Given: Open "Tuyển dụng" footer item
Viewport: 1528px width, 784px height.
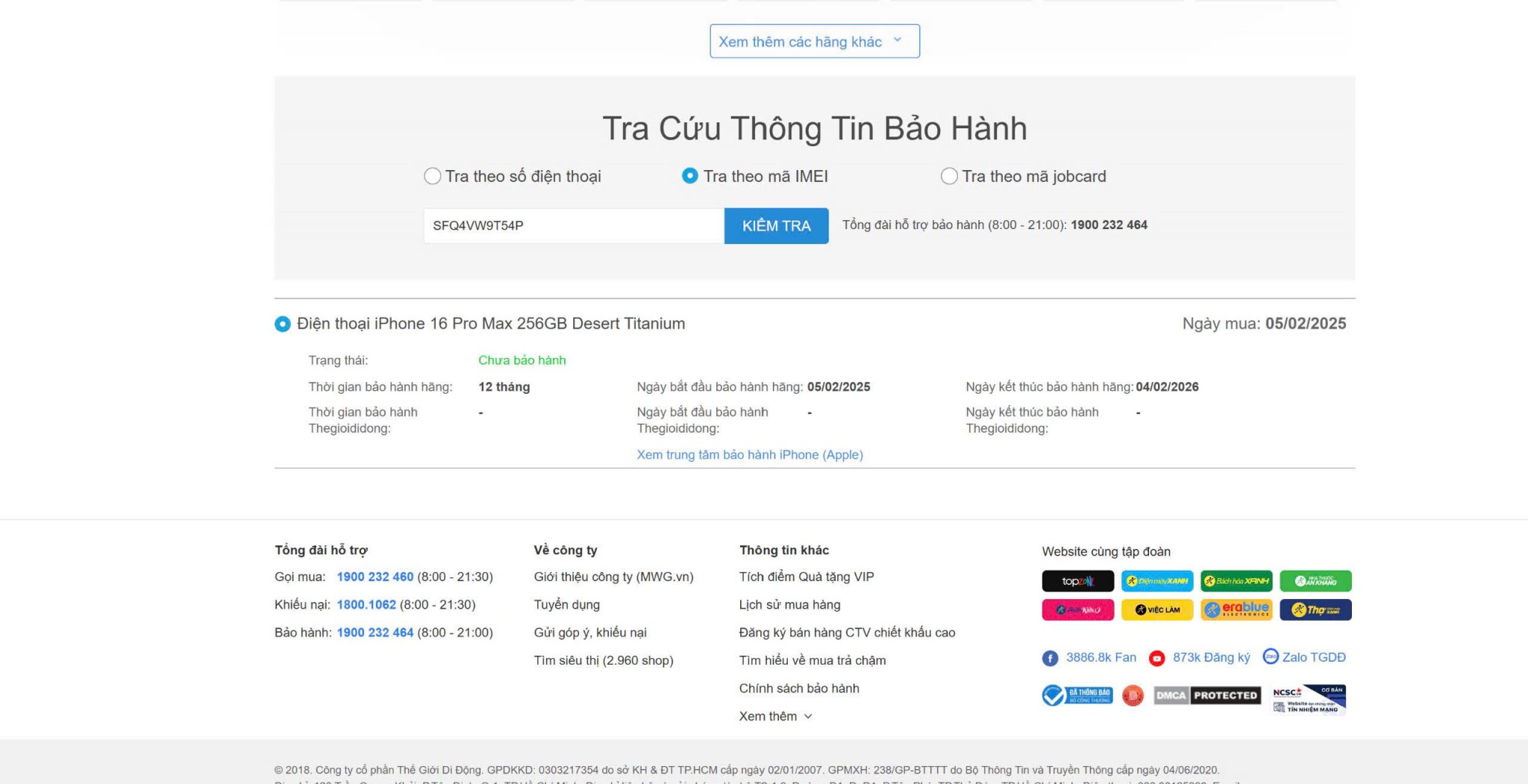Looking at the screenshot, I should coord(566,605).
